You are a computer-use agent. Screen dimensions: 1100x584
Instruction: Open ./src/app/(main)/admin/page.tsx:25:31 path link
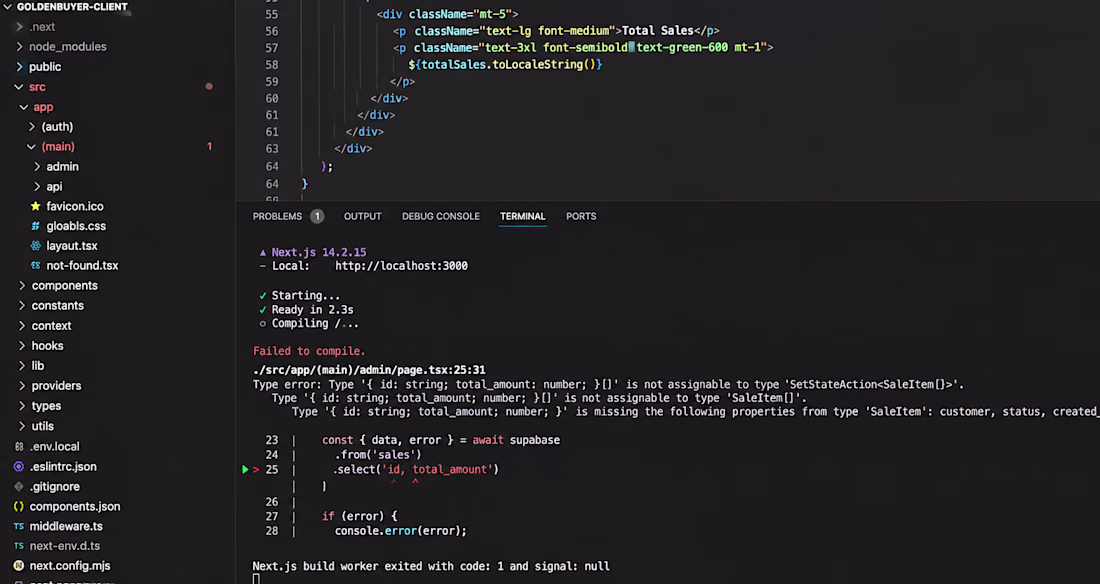[369, 370]
